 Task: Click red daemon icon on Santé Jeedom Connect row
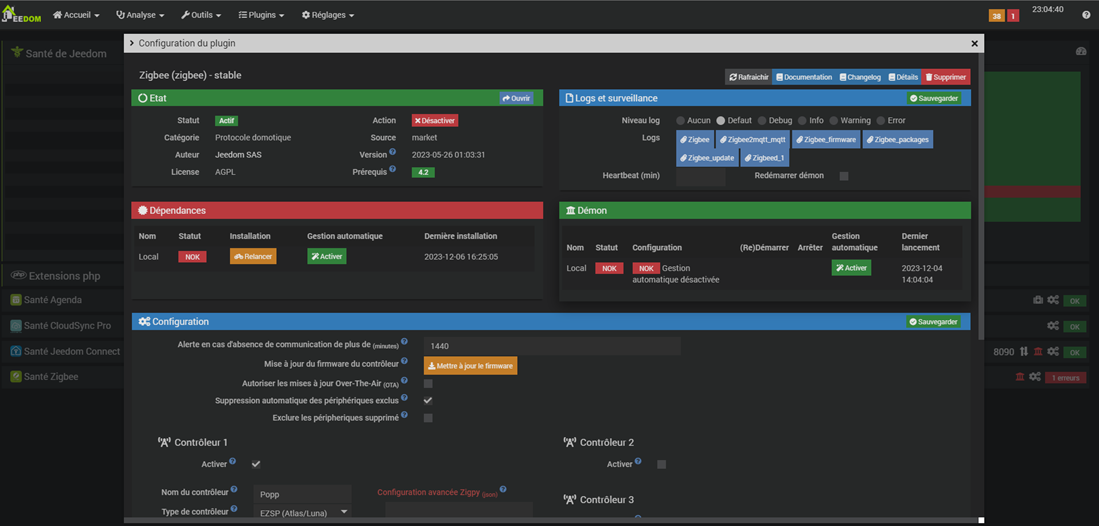(x=1038, y=351)
